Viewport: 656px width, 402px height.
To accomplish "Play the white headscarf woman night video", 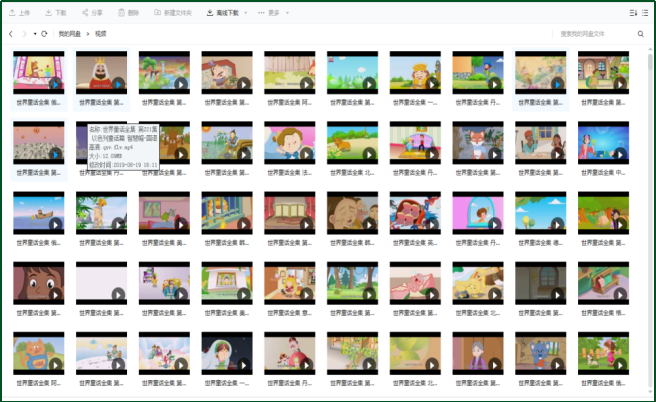I will coord(243,365).
